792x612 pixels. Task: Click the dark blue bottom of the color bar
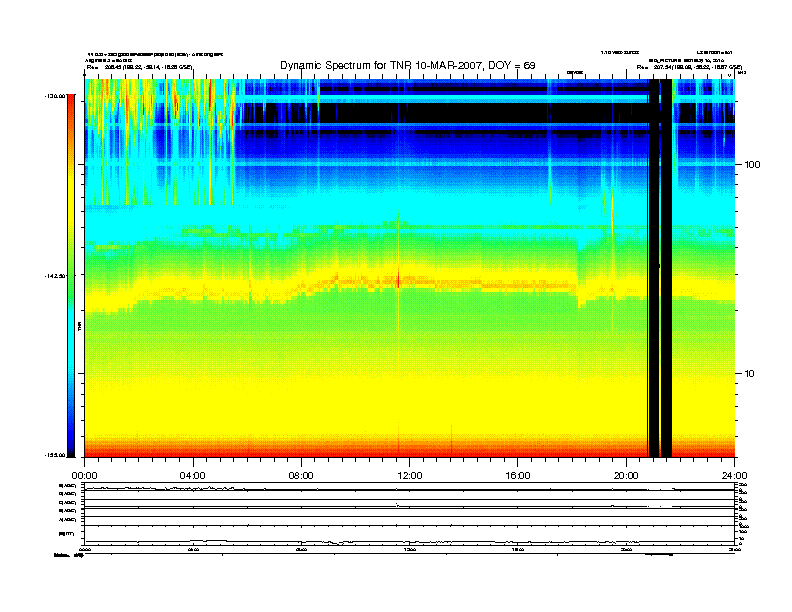[71, 444]
